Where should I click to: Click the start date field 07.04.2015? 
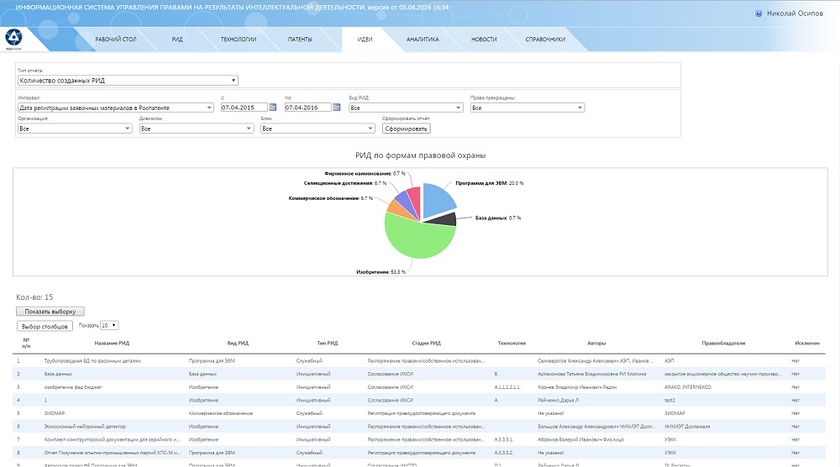[x=242, y=107]
